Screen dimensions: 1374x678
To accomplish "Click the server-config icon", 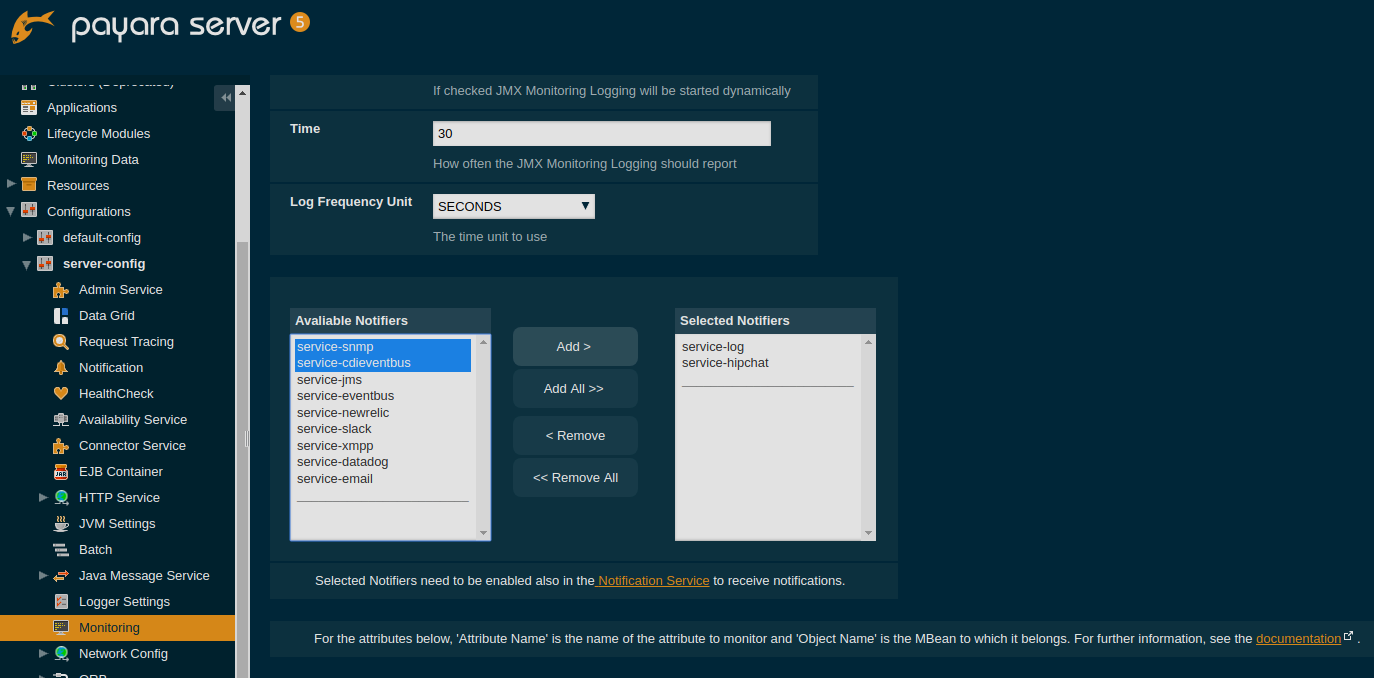I will click(45, 264).
